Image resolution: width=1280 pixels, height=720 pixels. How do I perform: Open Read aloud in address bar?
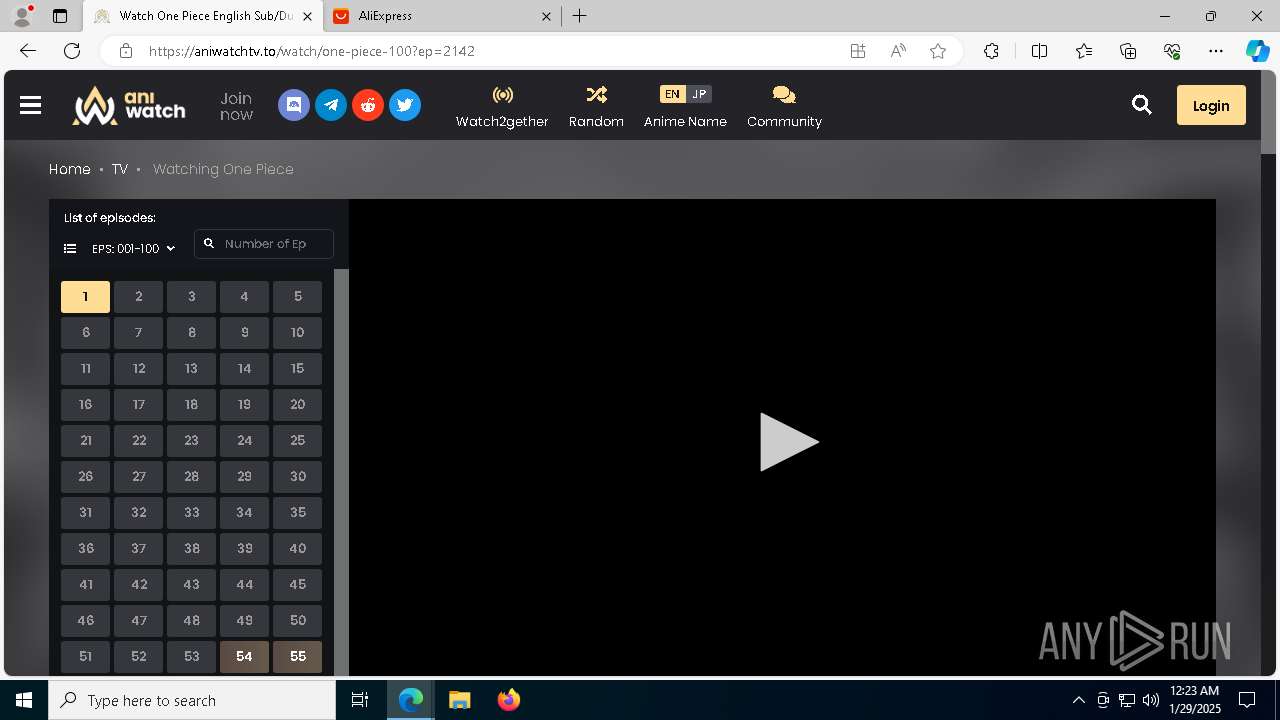[x=898, y=51]
